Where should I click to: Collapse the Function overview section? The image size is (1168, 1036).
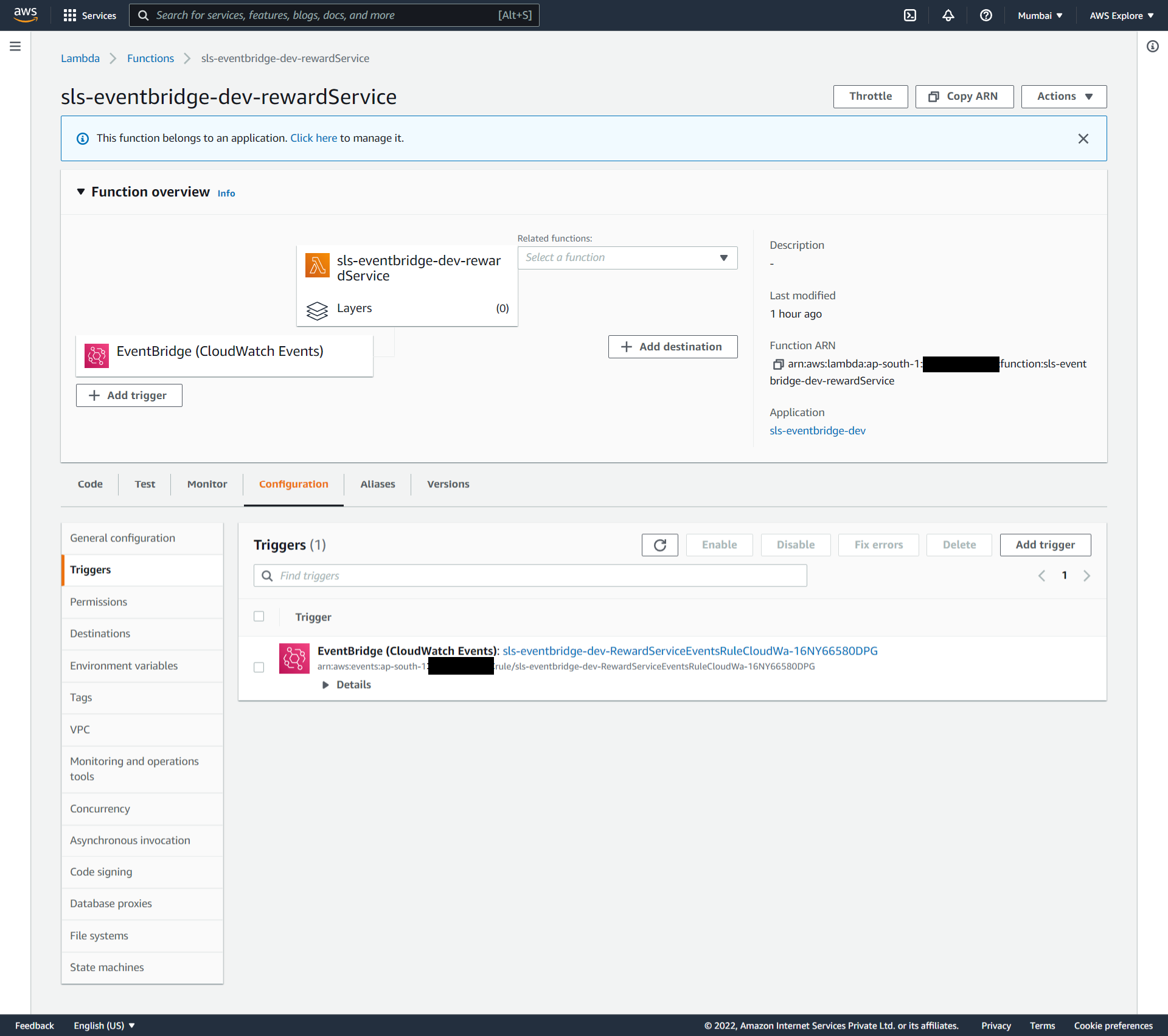(x=81, y=192)
